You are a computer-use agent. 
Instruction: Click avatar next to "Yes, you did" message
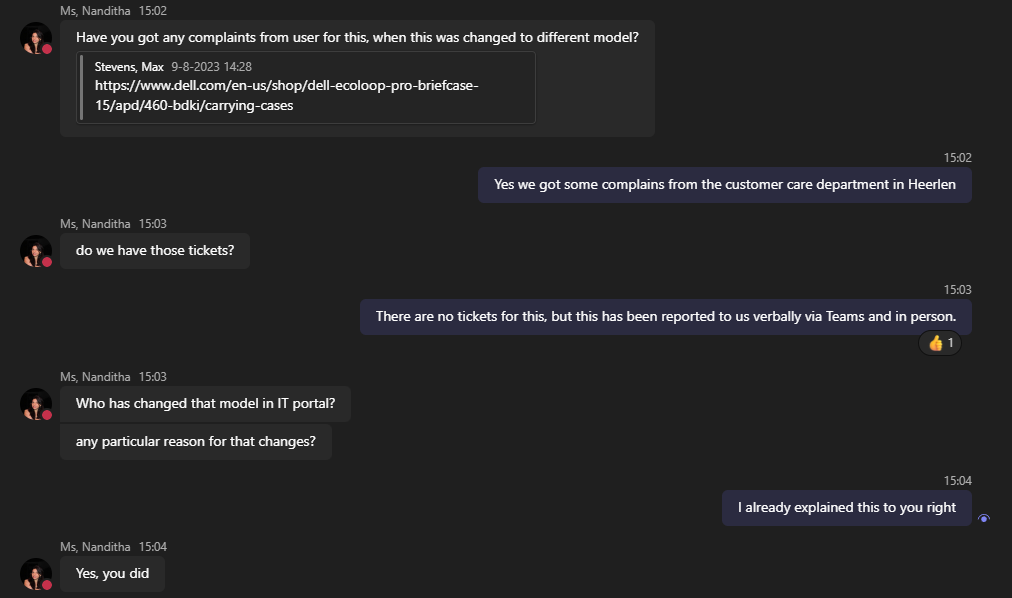[x=36, y=574]
